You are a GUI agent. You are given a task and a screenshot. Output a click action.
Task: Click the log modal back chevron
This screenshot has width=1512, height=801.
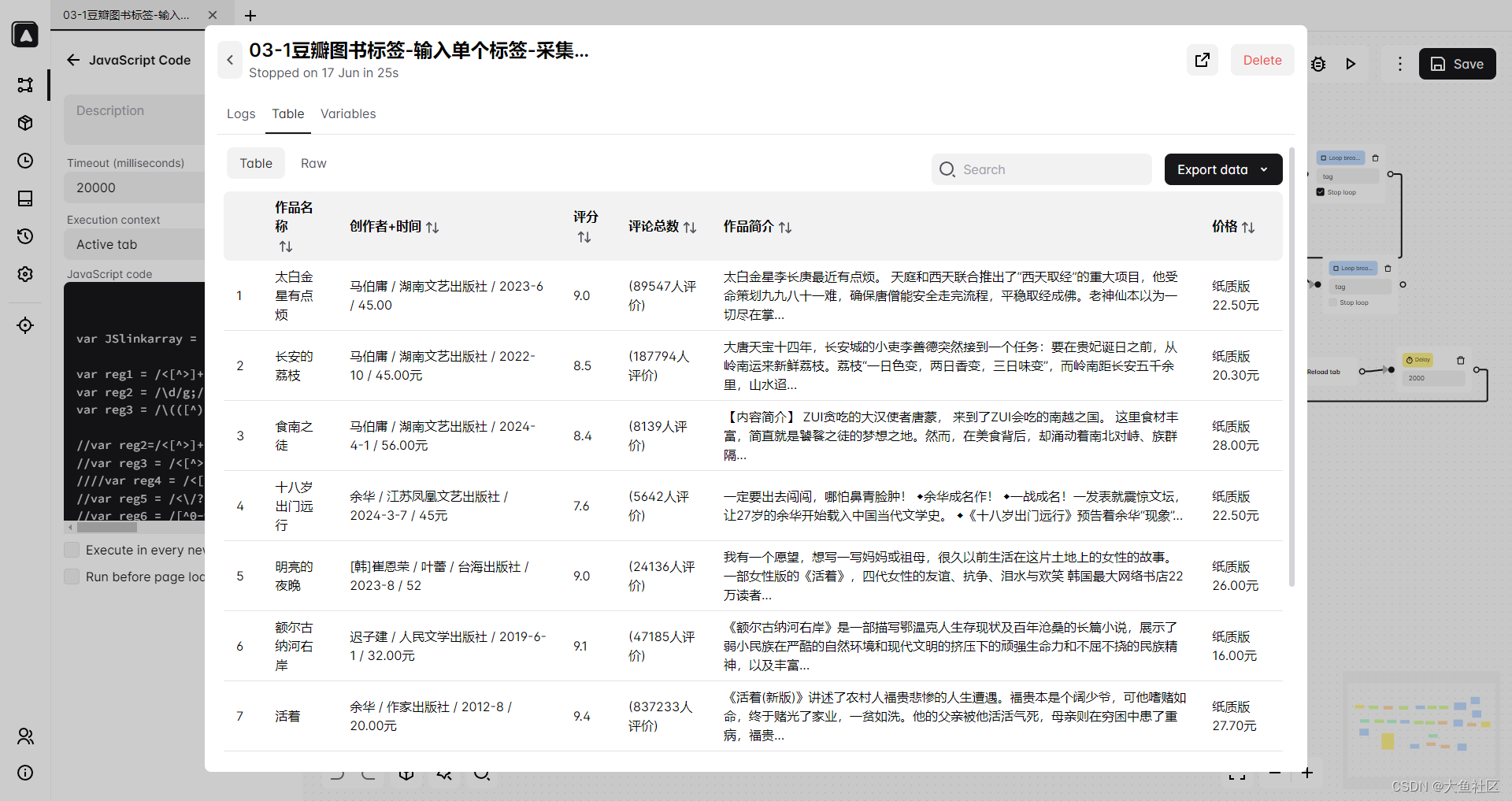[x=230, y=60]
